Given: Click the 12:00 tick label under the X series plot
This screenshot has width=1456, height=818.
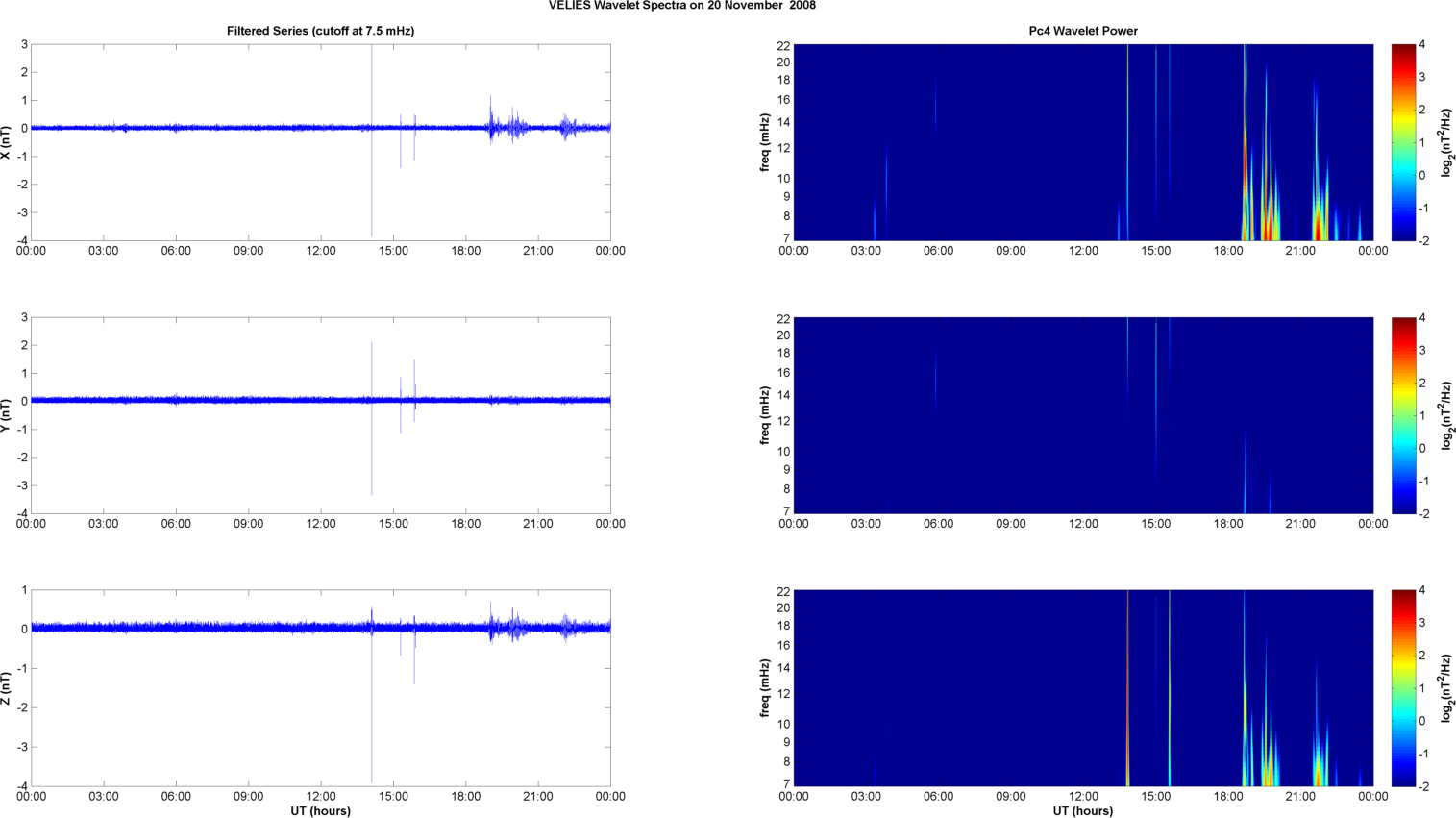Looking at the screenshot, I should point(321,251).
